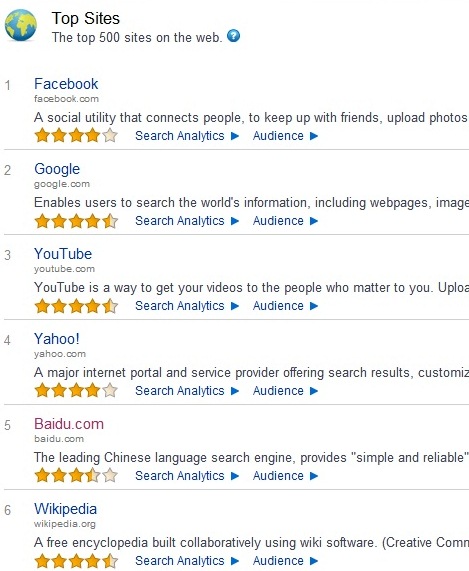Expand Audience for Wikipedia
This screenshot has height=571, width=469.
(286, 561)
